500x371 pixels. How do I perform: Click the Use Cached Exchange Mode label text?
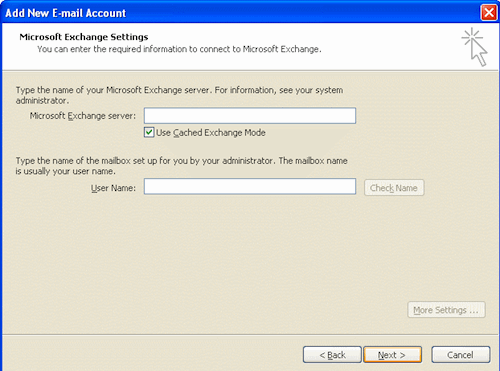pyautogui.click(x=211, y=133)
